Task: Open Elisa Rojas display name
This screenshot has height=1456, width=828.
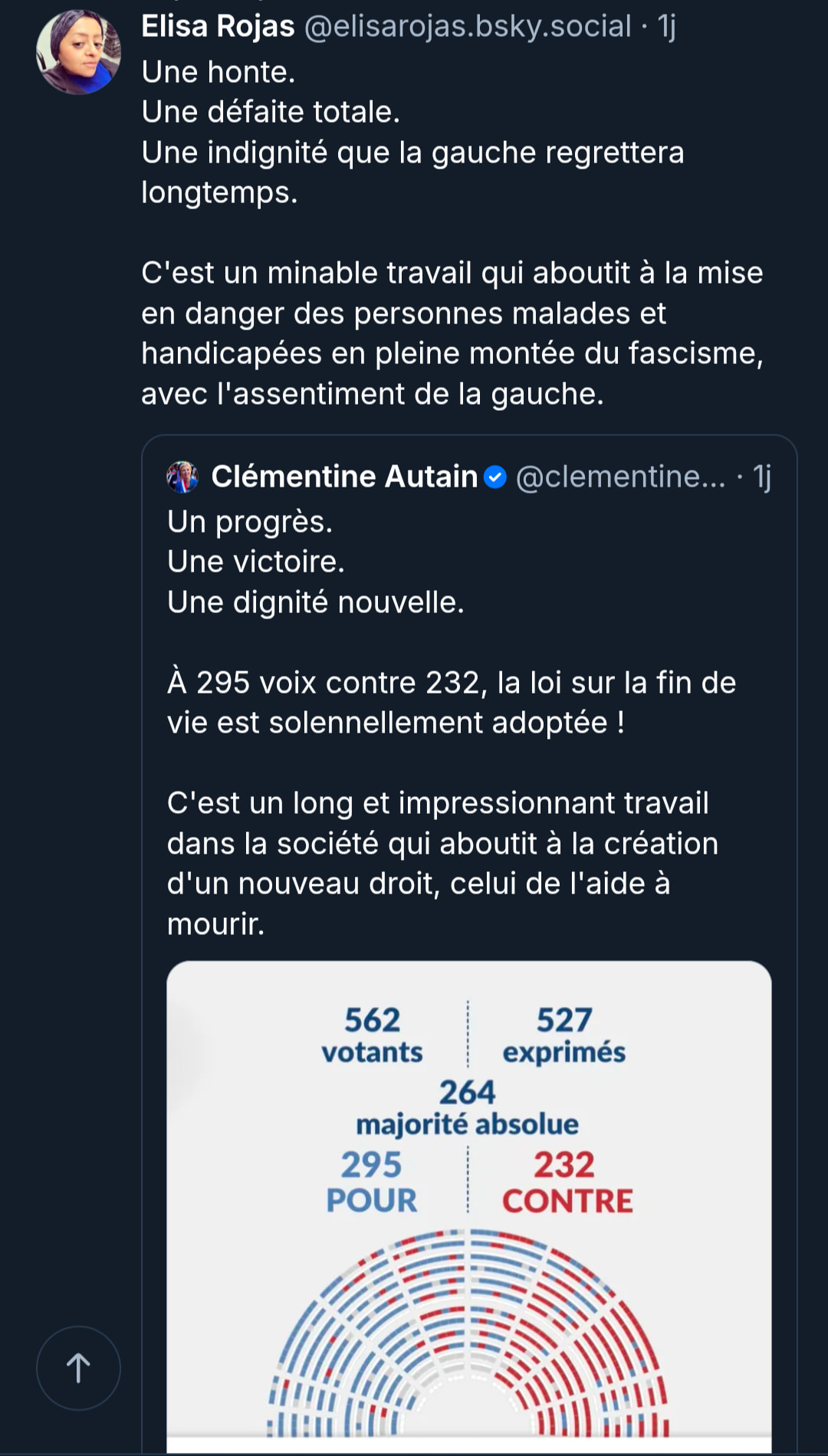Action: coord(218,26)
